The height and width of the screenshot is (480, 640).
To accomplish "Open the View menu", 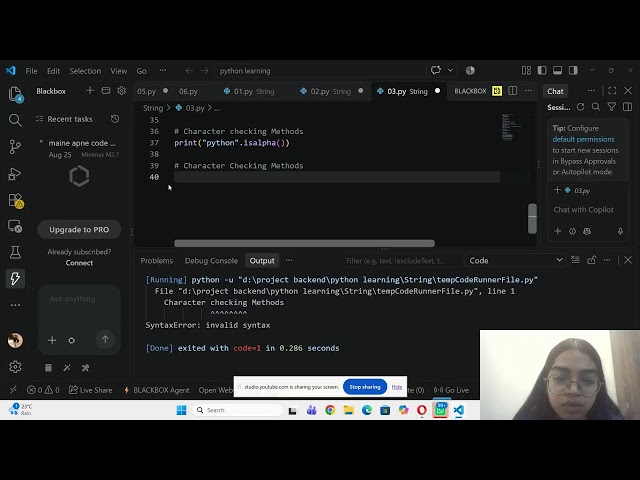I will click(118, 71).
